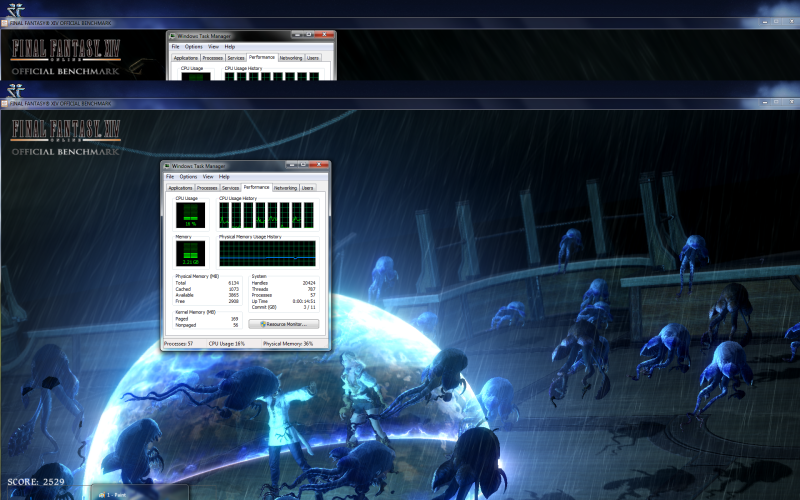Switch to Users tab in lower Task Manager
800x500 pixels.
[x=307, y=188]
